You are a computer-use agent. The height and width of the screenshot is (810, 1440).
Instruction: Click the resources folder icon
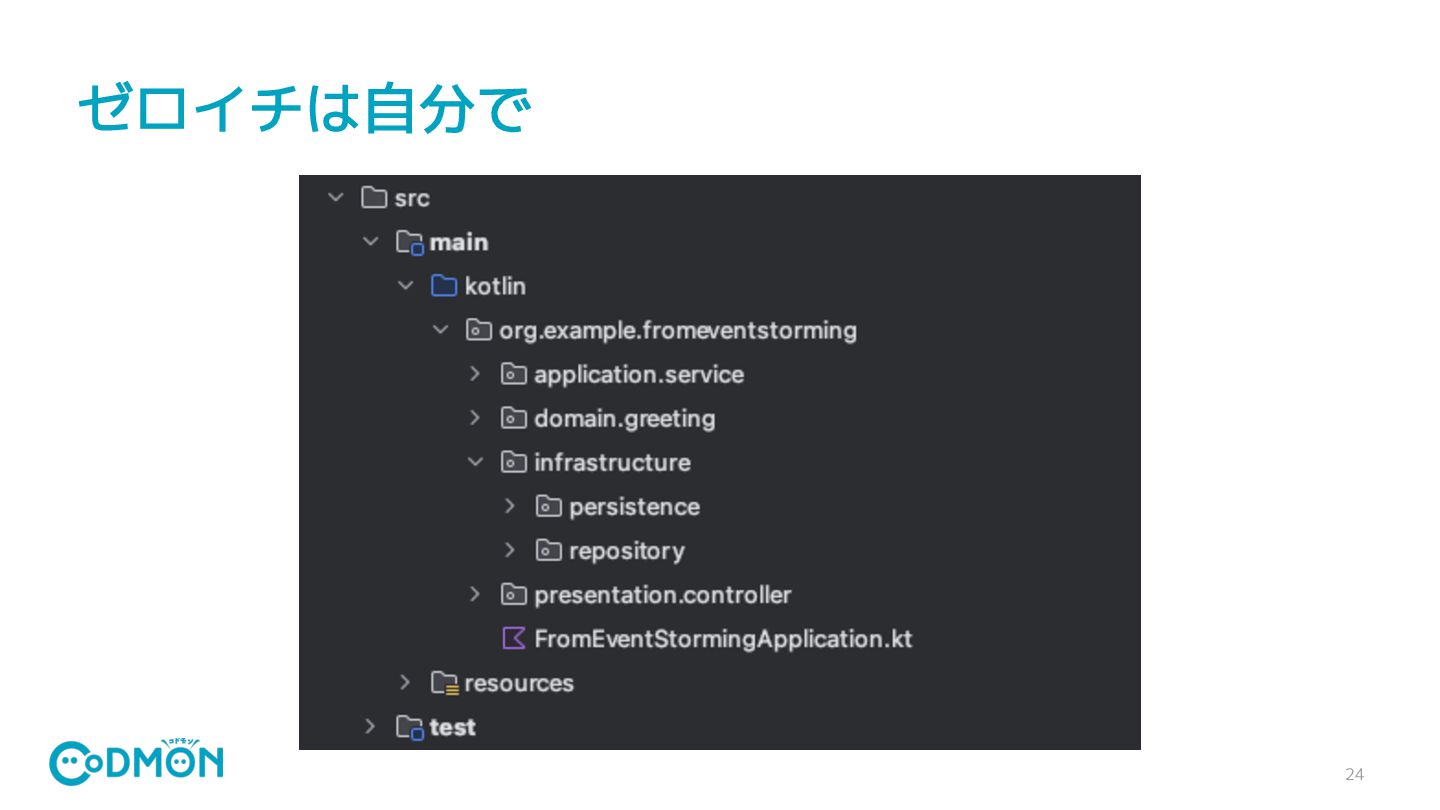tap(445, 683)
